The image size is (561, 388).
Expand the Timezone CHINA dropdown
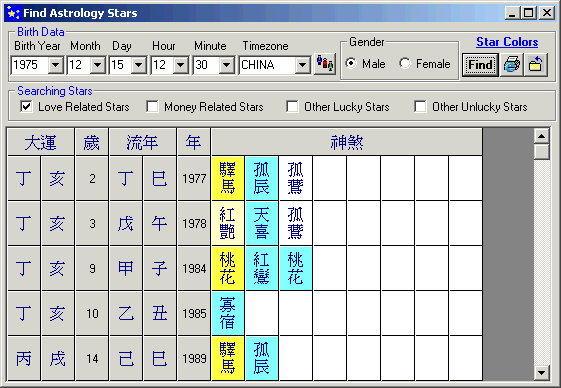(303, 65)
